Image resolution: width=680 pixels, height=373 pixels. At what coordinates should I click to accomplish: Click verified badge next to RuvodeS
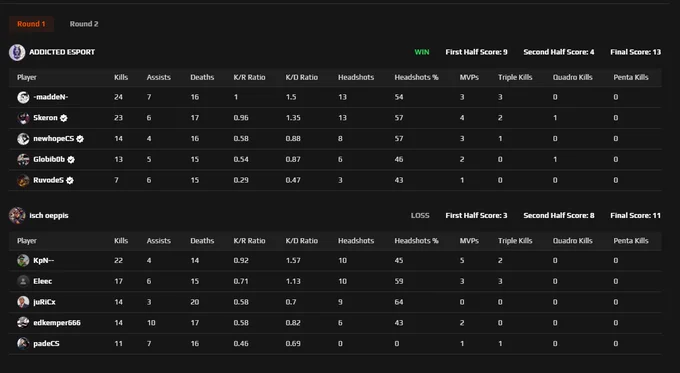tap(70, 180)
